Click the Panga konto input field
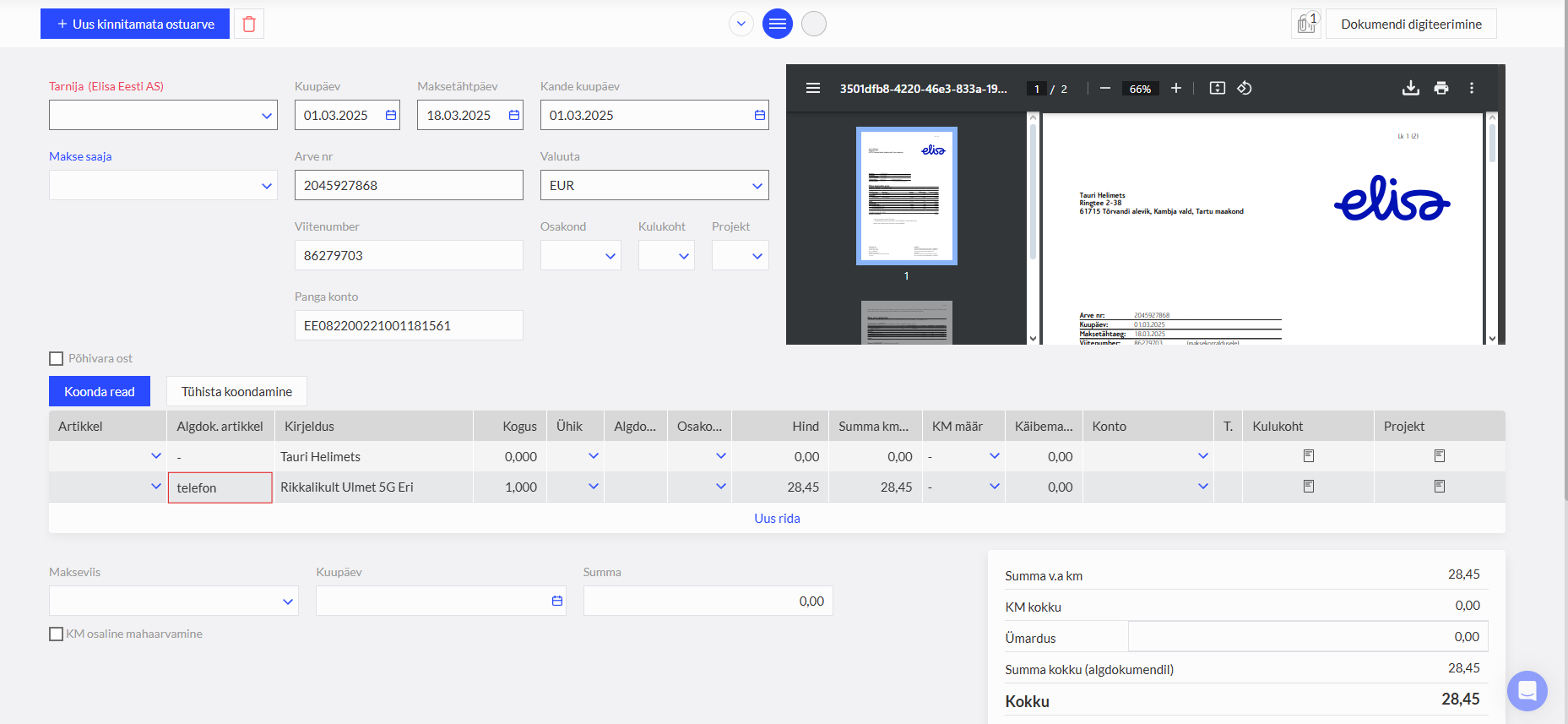Image resolution: width=1568 pixels, height=724 pixels. pyautogui.click(x=409, y=325)
